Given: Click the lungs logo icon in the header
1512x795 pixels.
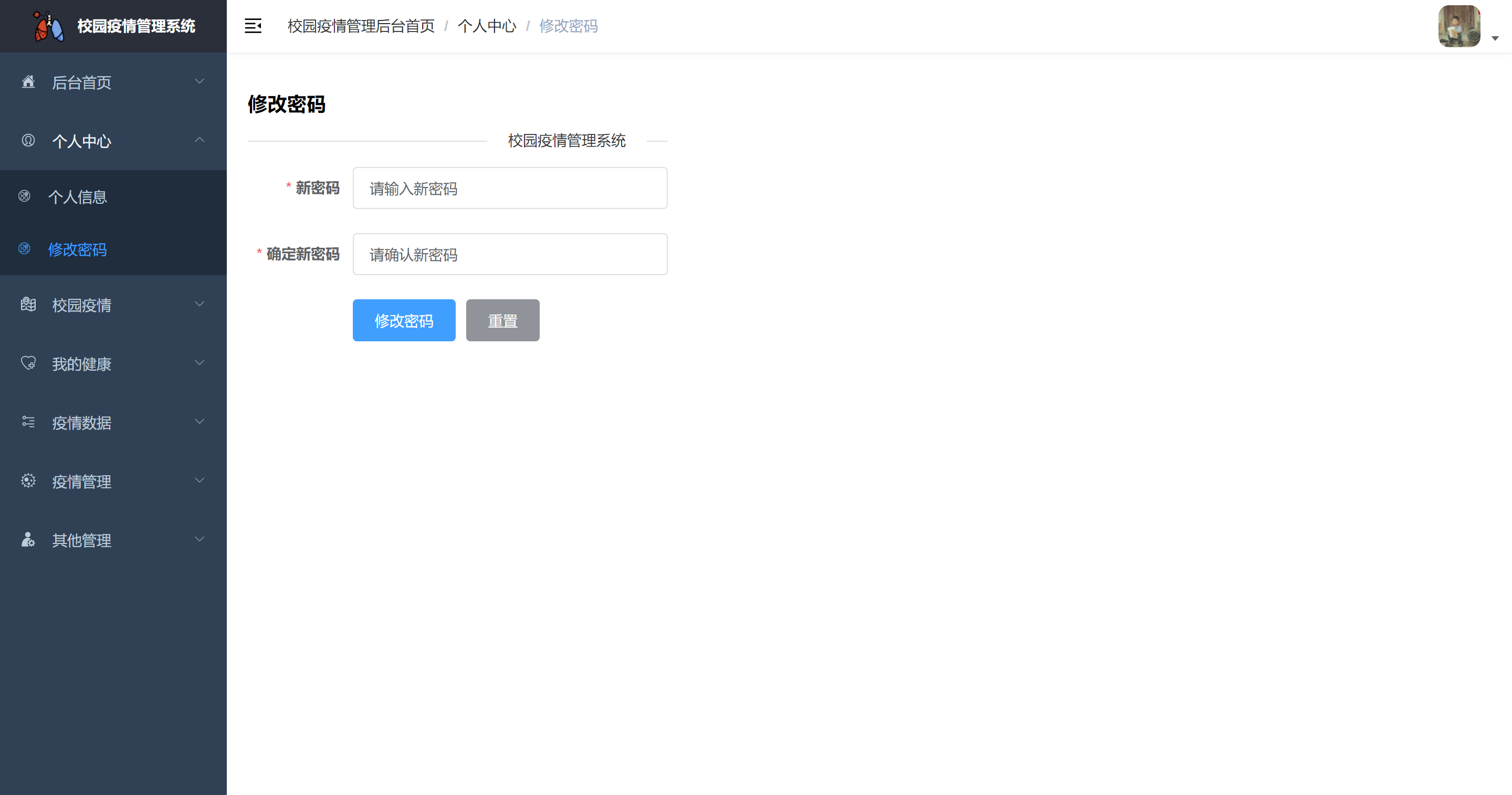Looking at the screenshot, I should tap(48, 26).
